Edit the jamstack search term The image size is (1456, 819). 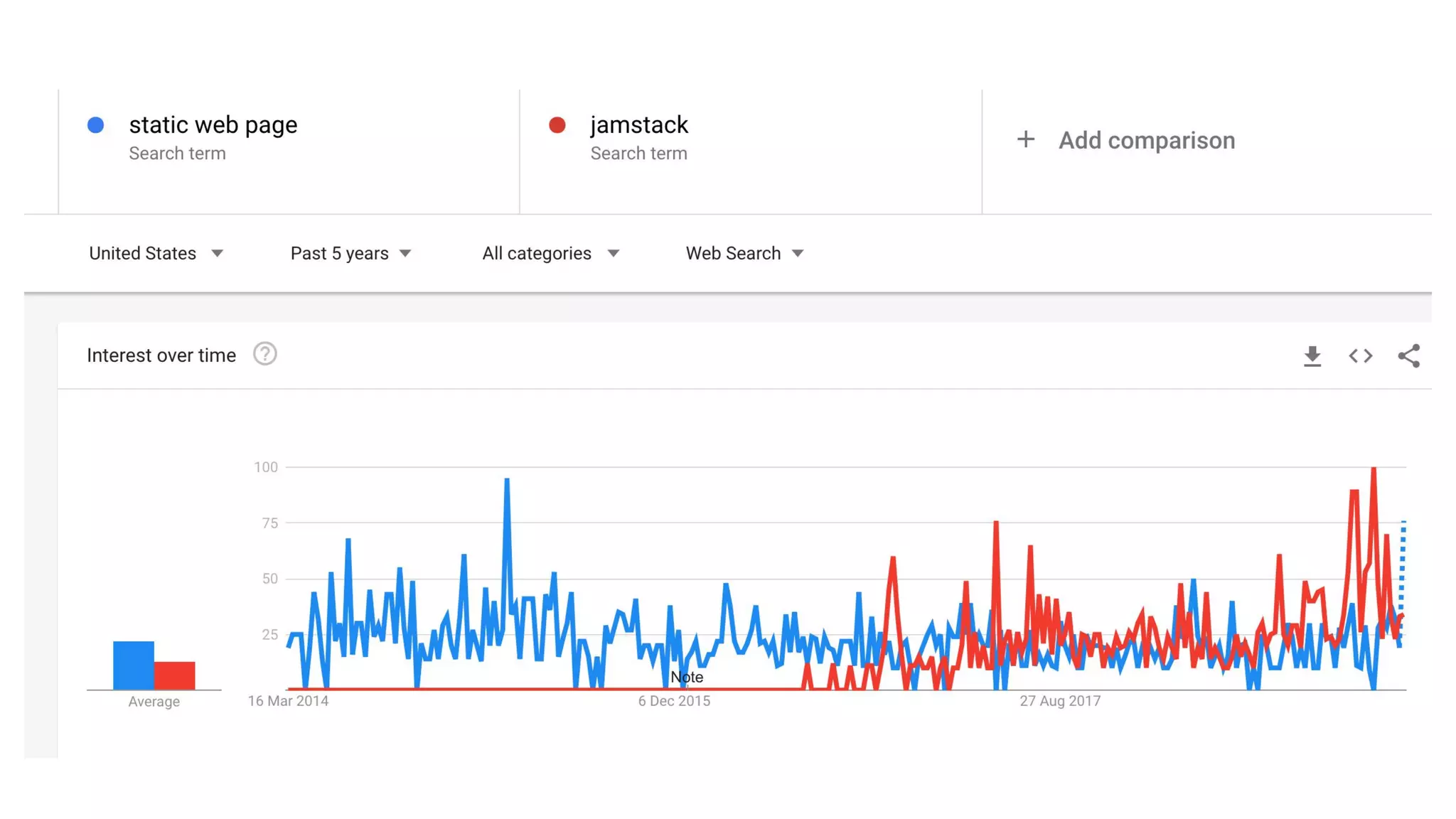638,125
